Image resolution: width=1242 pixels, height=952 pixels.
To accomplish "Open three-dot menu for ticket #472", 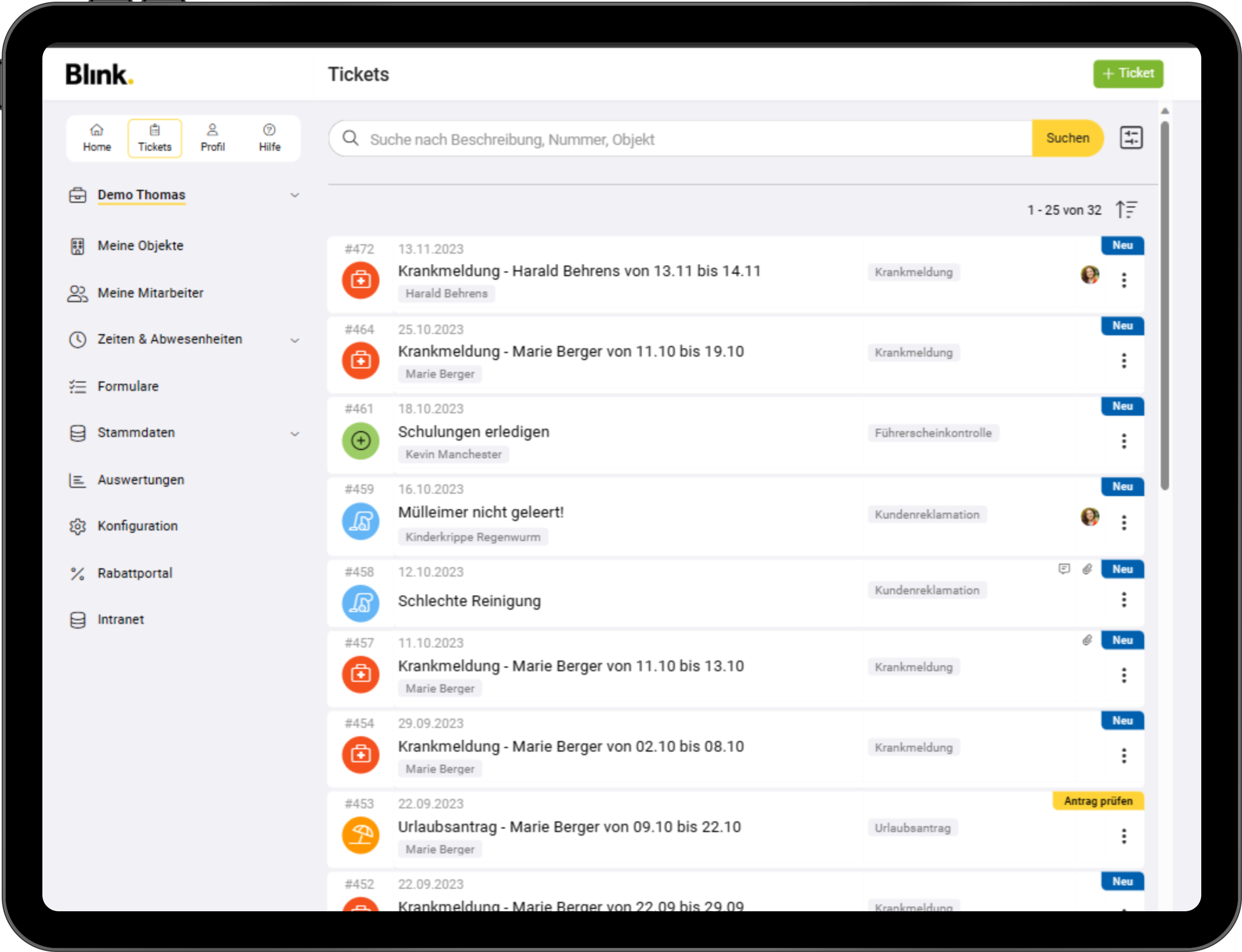I will tap(1123, 280).
